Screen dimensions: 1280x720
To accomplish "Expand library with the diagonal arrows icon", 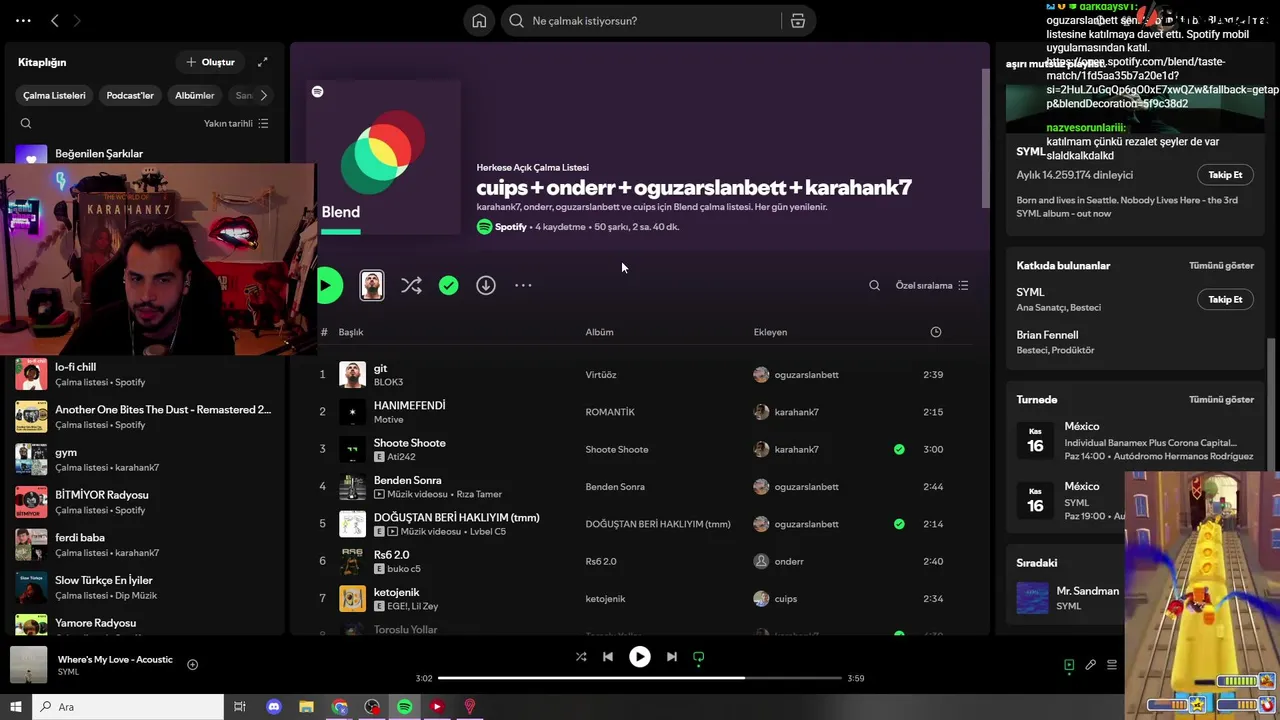I will coord(263,62).
